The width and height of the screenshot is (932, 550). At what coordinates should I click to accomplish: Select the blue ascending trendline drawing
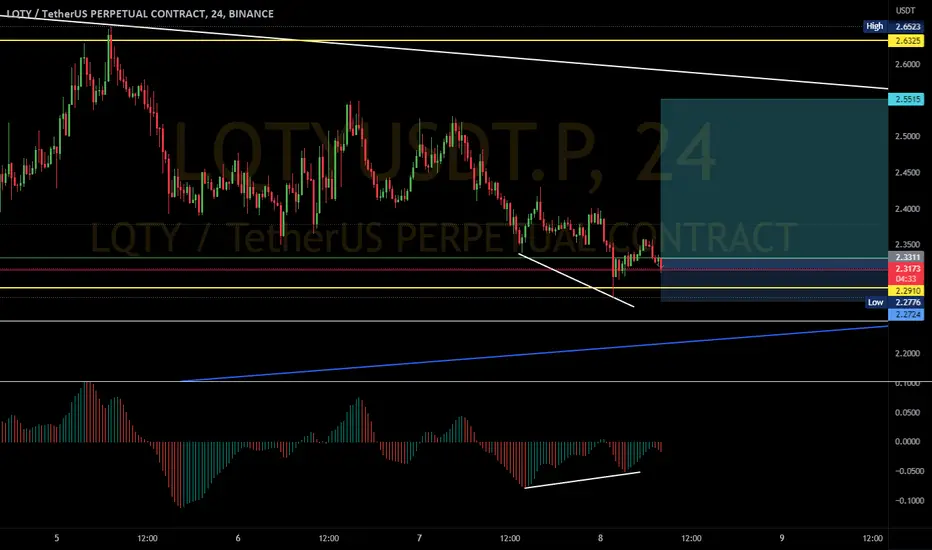point(535,354)
